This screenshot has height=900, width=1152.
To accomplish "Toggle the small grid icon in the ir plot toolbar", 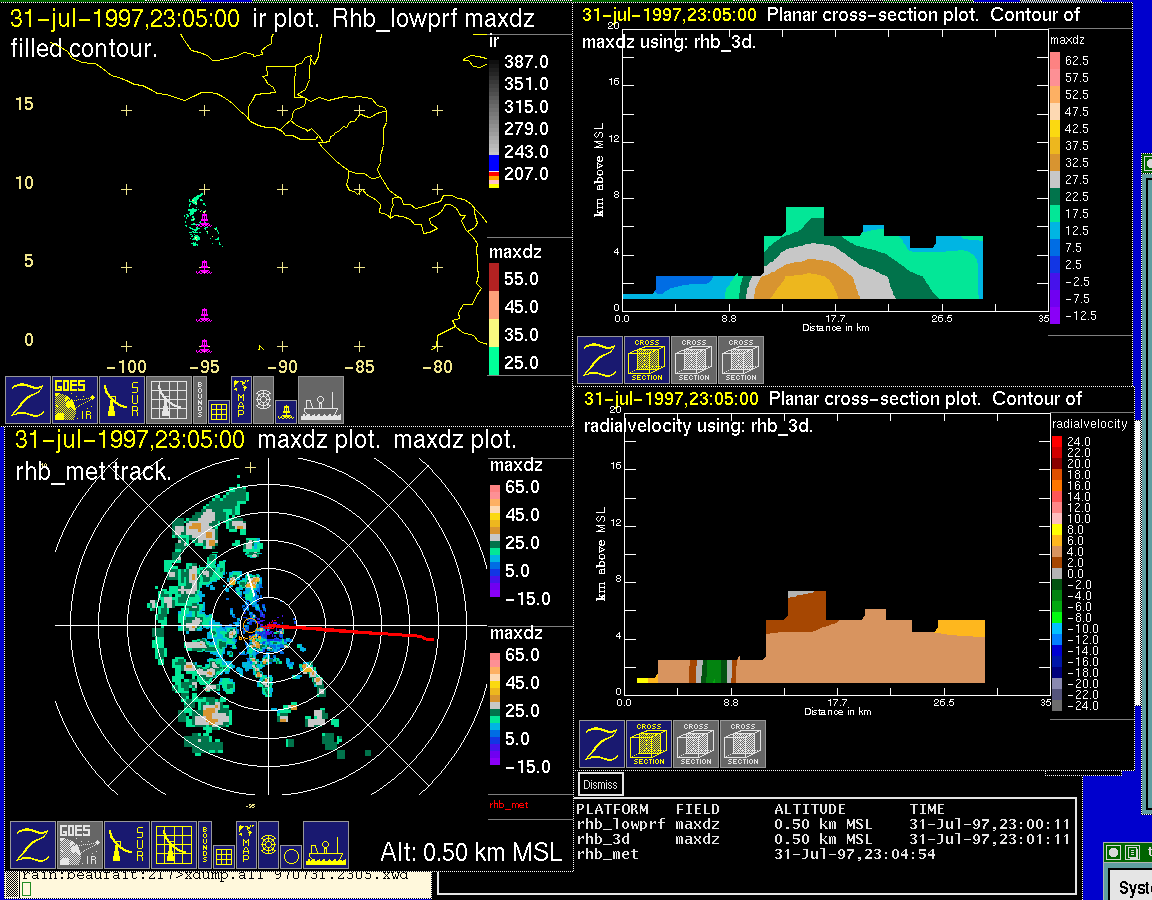I will click(x=219, y=409).
